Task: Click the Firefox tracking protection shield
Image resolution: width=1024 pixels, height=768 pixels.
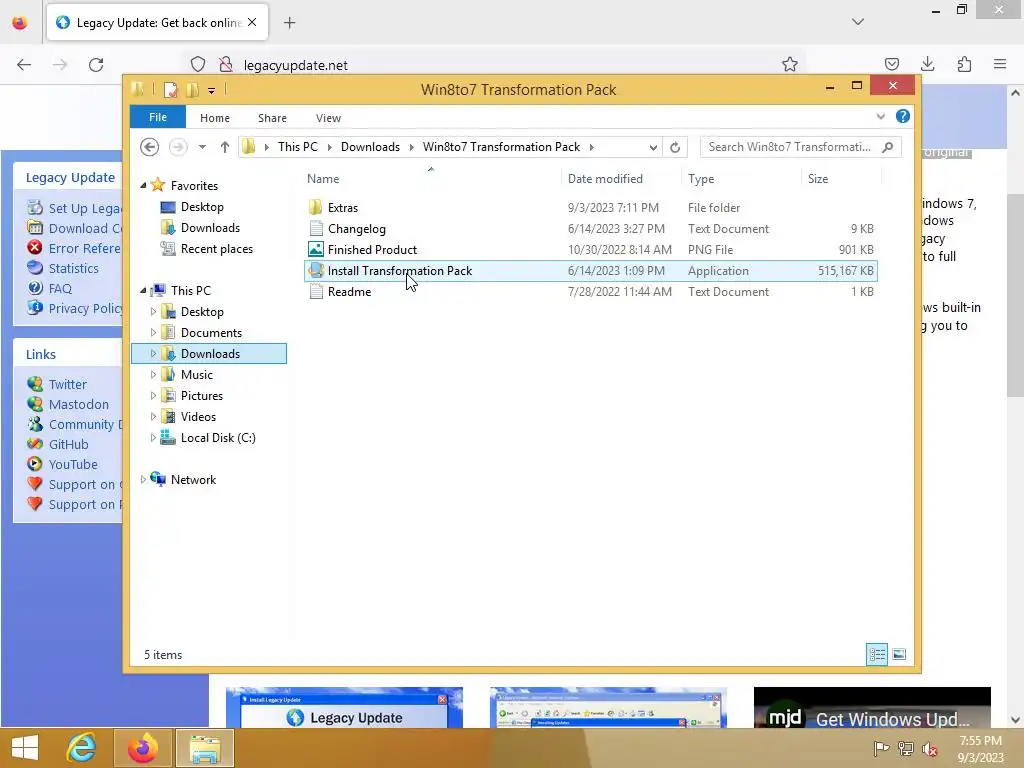Action: (x=198, y=64)
